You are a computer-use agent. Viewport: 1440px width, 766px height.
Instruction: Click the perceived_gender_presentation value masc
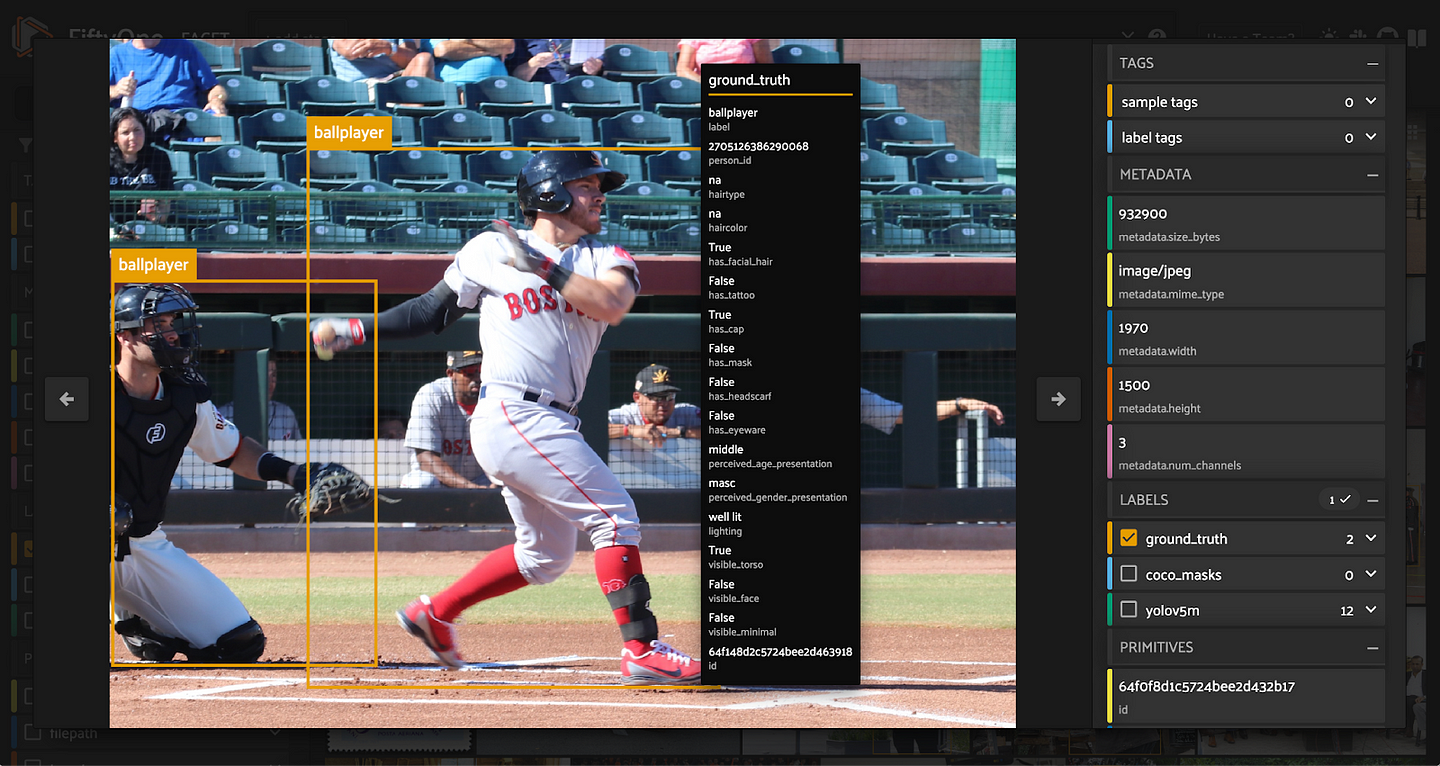tap(721, 483)
